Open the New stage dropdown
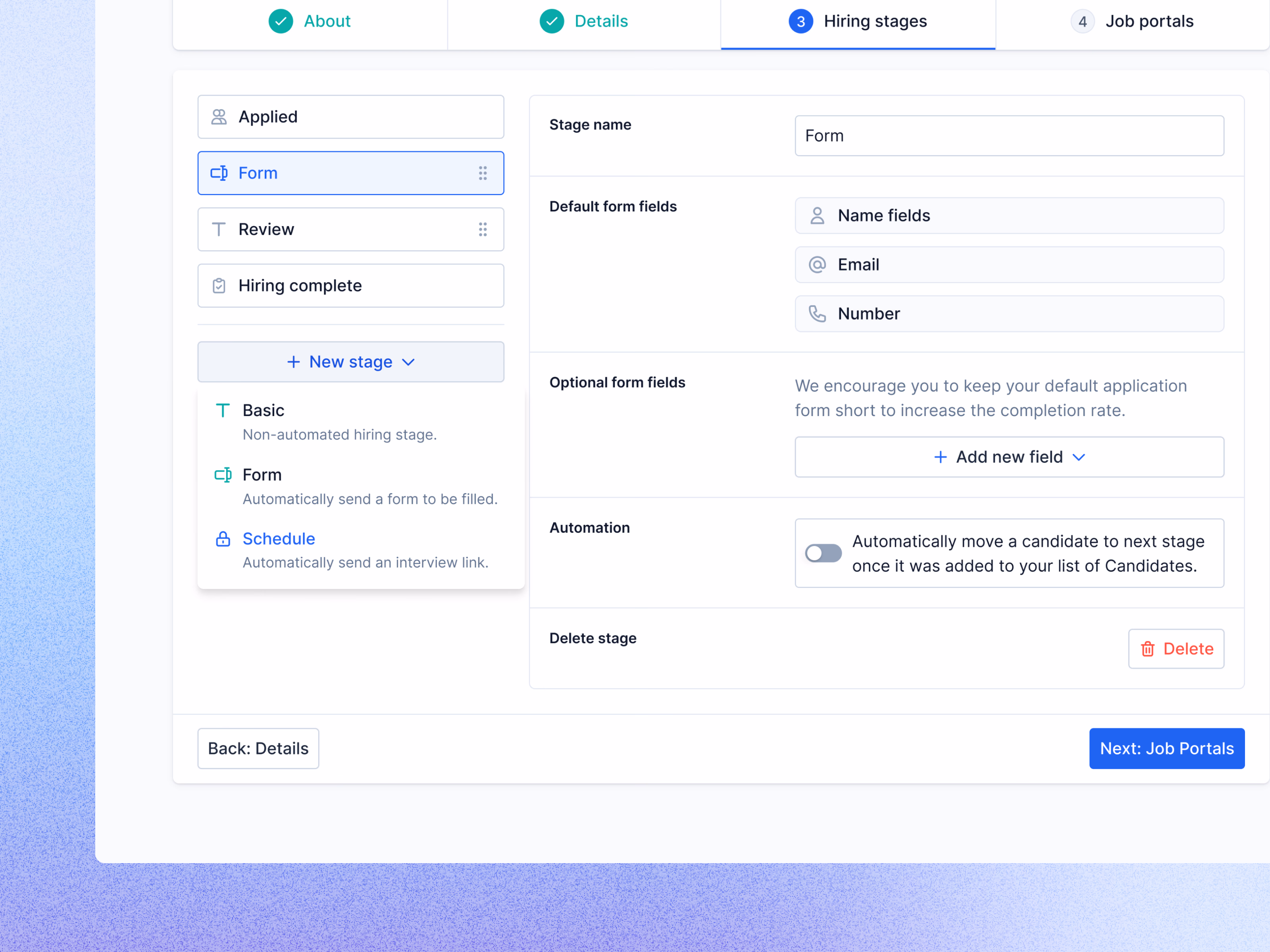The height and width of the screenshot is (952, 1270). point(351,362)
